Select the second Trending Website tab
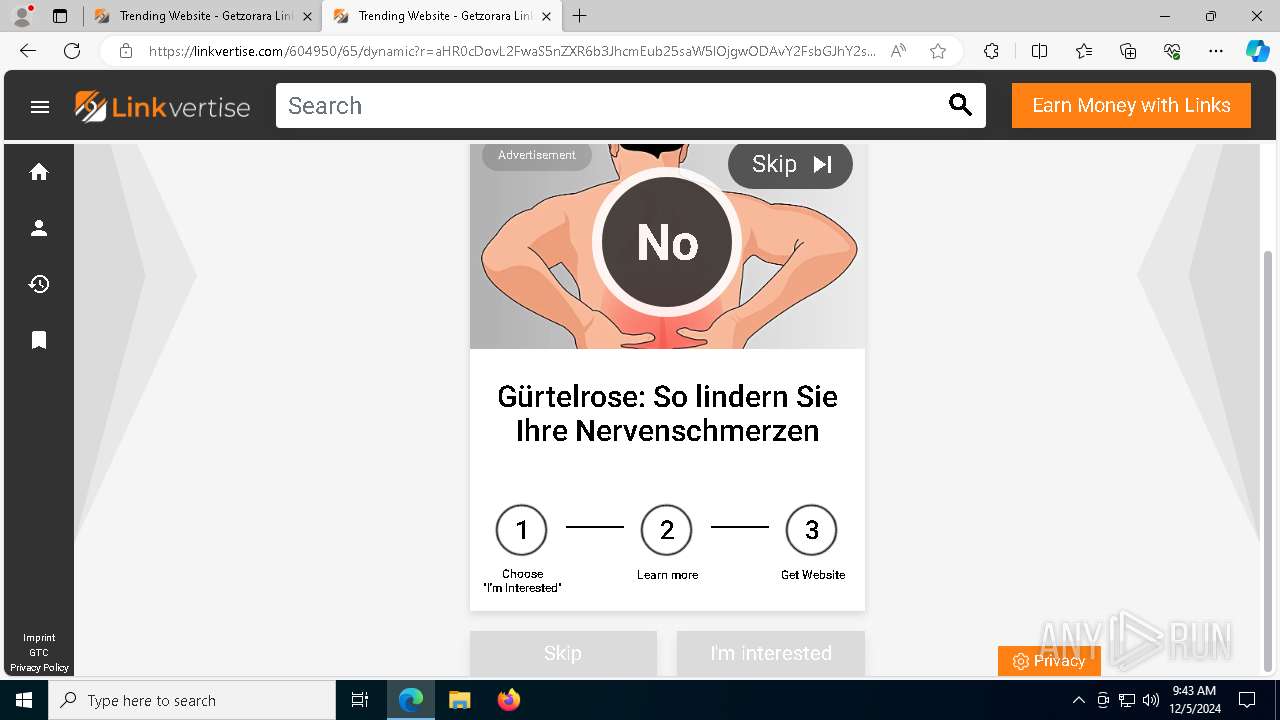 (x=442, y=16)
